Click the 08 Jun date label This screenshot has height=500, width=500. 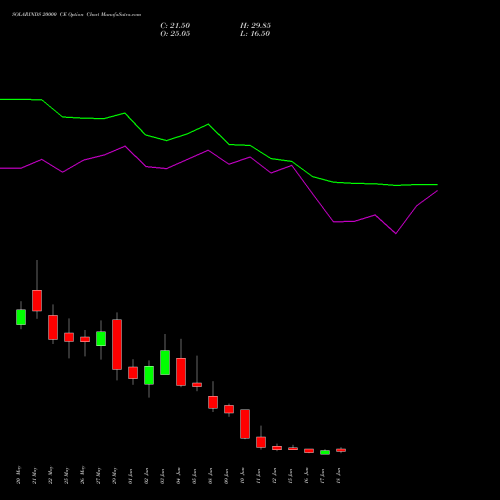coord(211,476)
